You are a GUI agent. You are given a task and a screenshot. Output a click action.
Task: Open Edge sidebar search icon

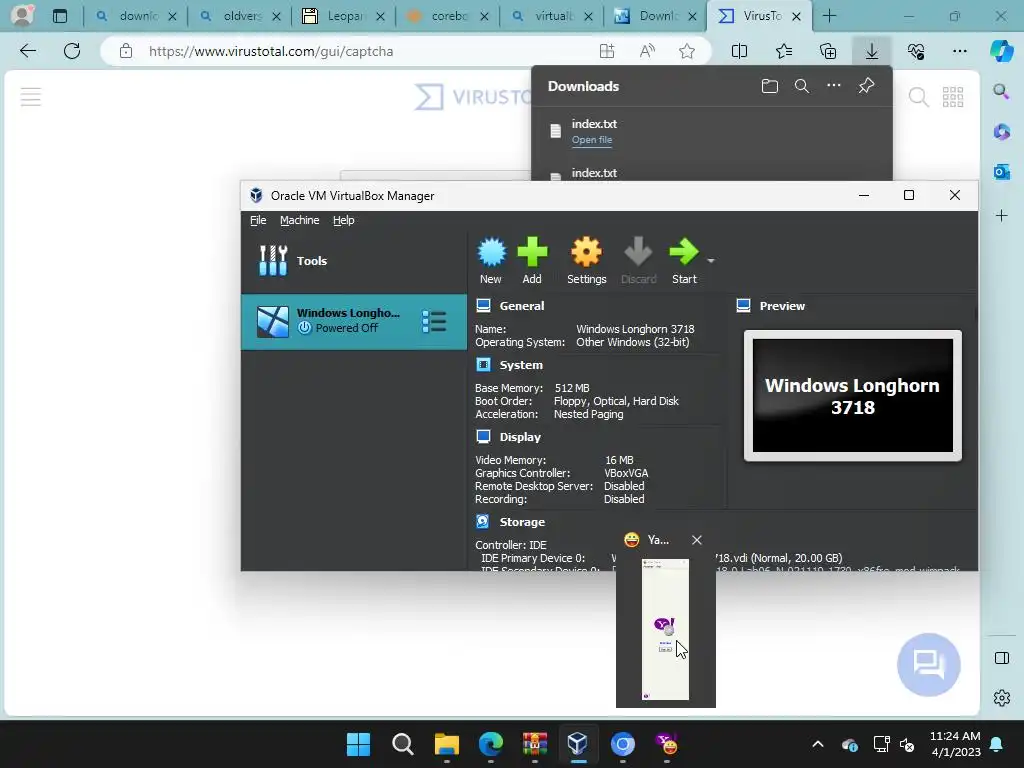coord(1001,91)
